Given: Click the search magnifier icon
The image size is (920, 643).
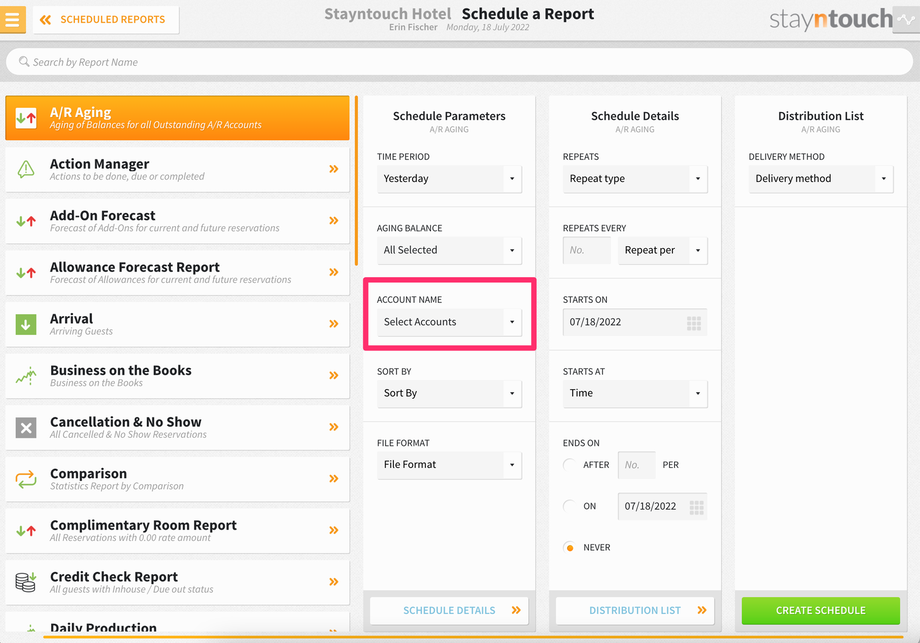Looking at the screenshot, I should [24, 62].
